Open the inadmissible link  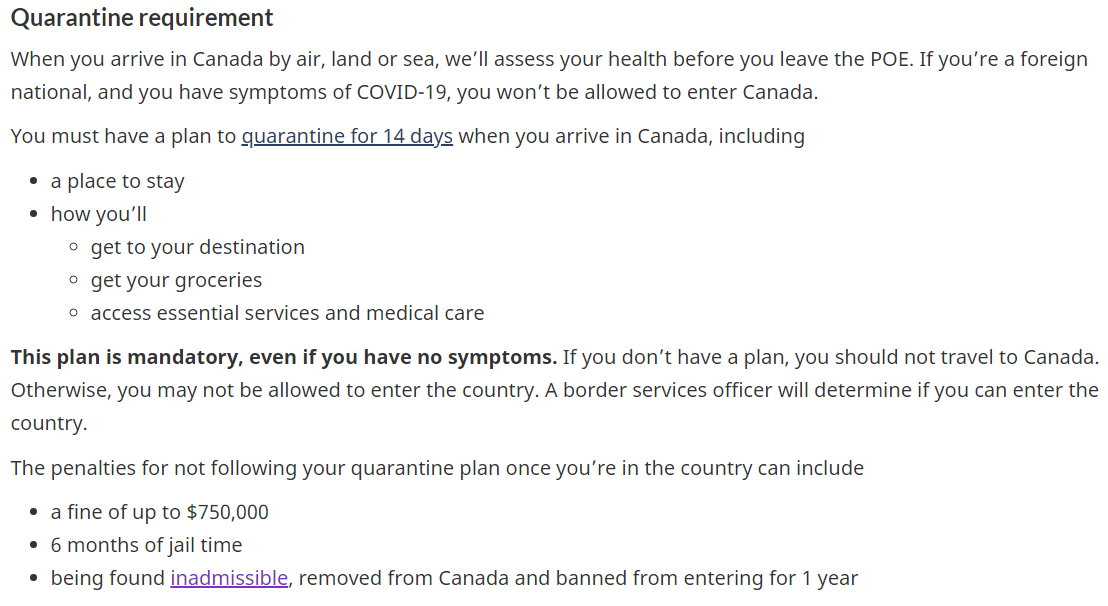229,578
